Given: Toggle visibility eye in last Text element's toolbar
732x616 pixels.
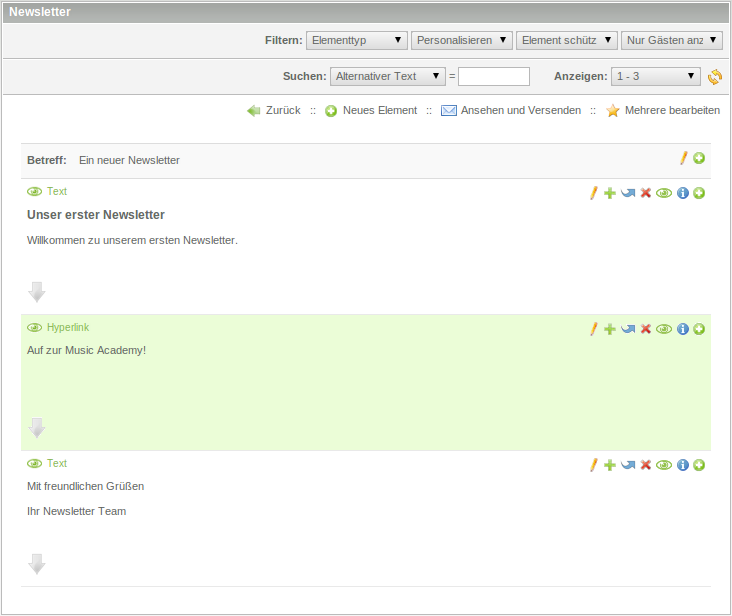Looking at the screenshot, I should [x=664, y=465].
